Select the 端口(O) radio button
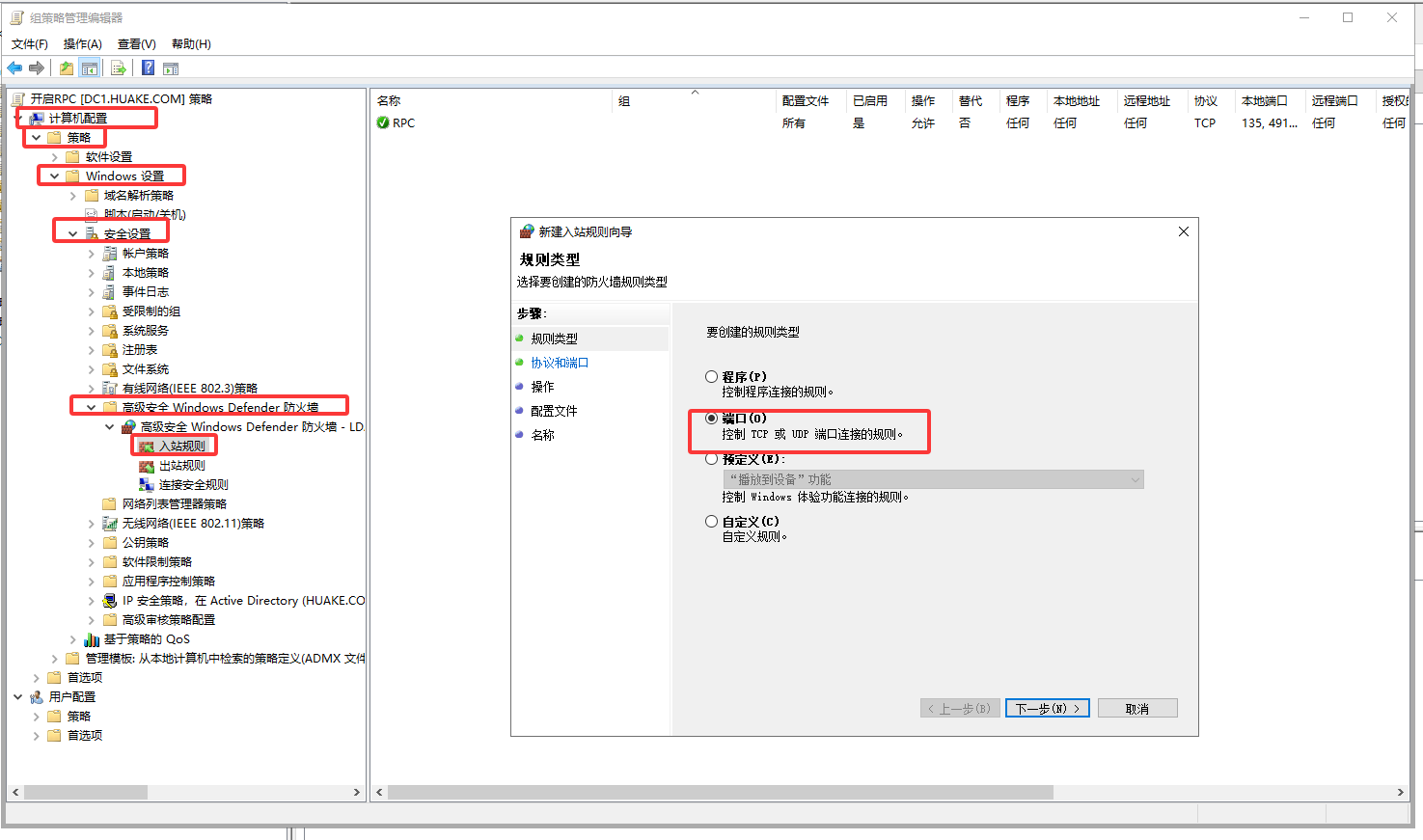The image size is (1423, 840). click(x=711, y=418)
